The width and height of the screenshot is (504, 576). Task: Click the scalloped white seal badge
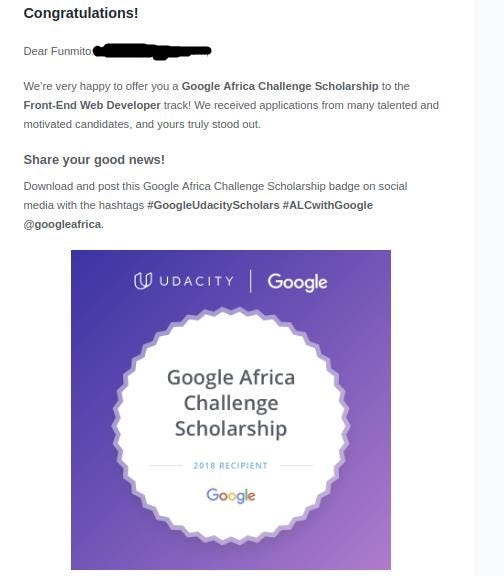click(x=231, y=425)
